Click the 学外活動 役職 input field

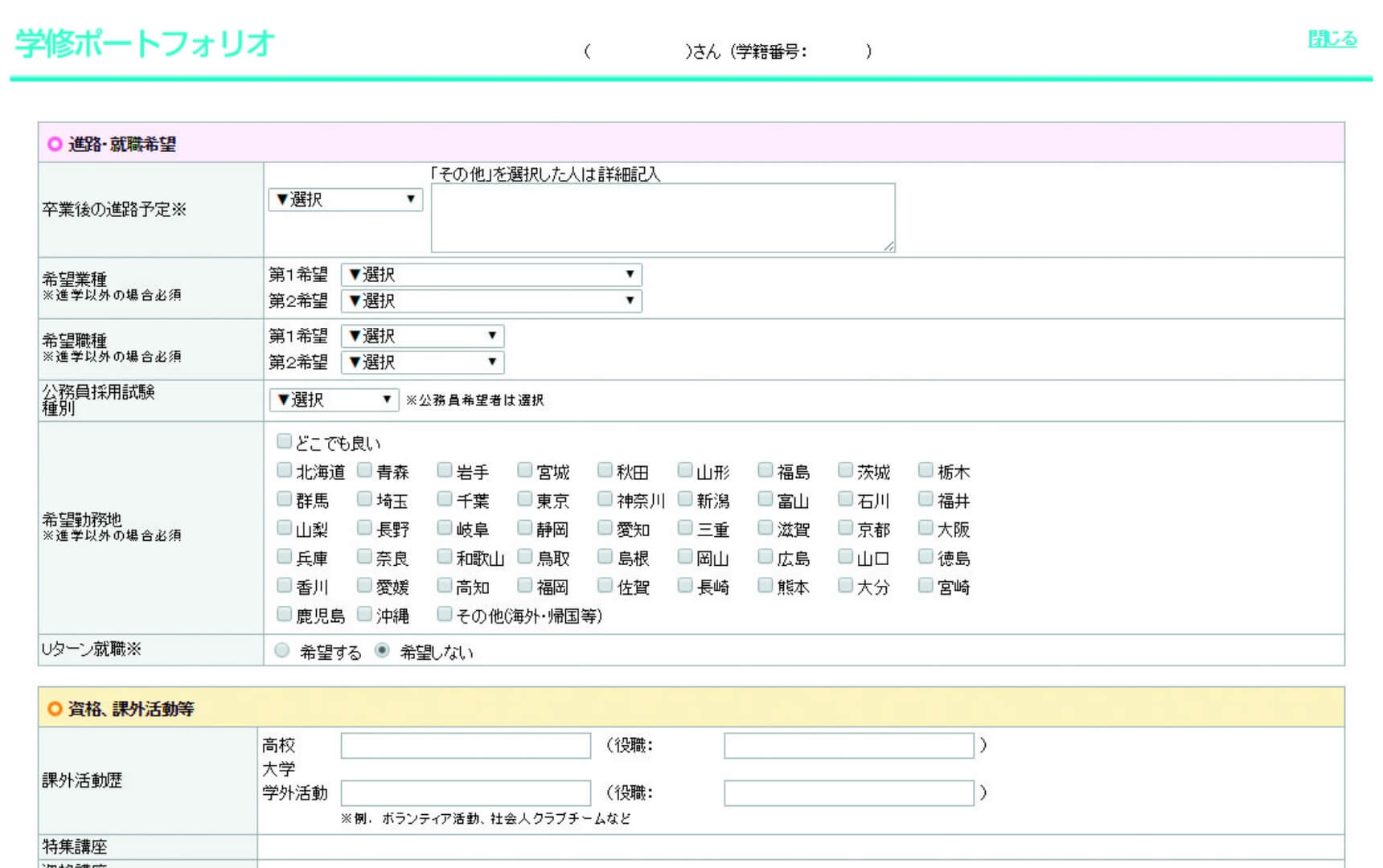click(849, 793)
